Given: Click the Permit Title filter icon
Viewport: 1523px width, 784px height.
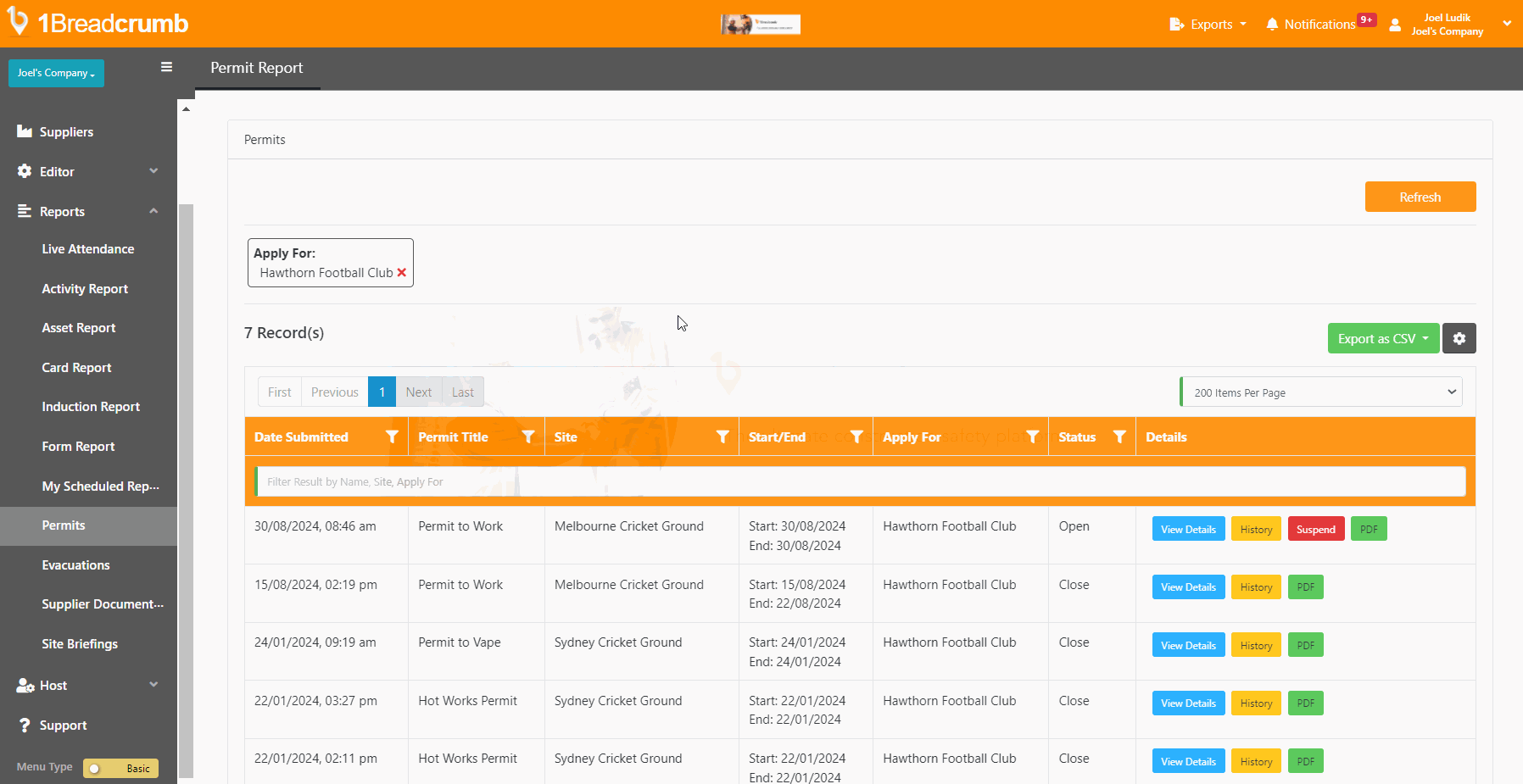Looking at the screenshot, I should click(528, 436).
